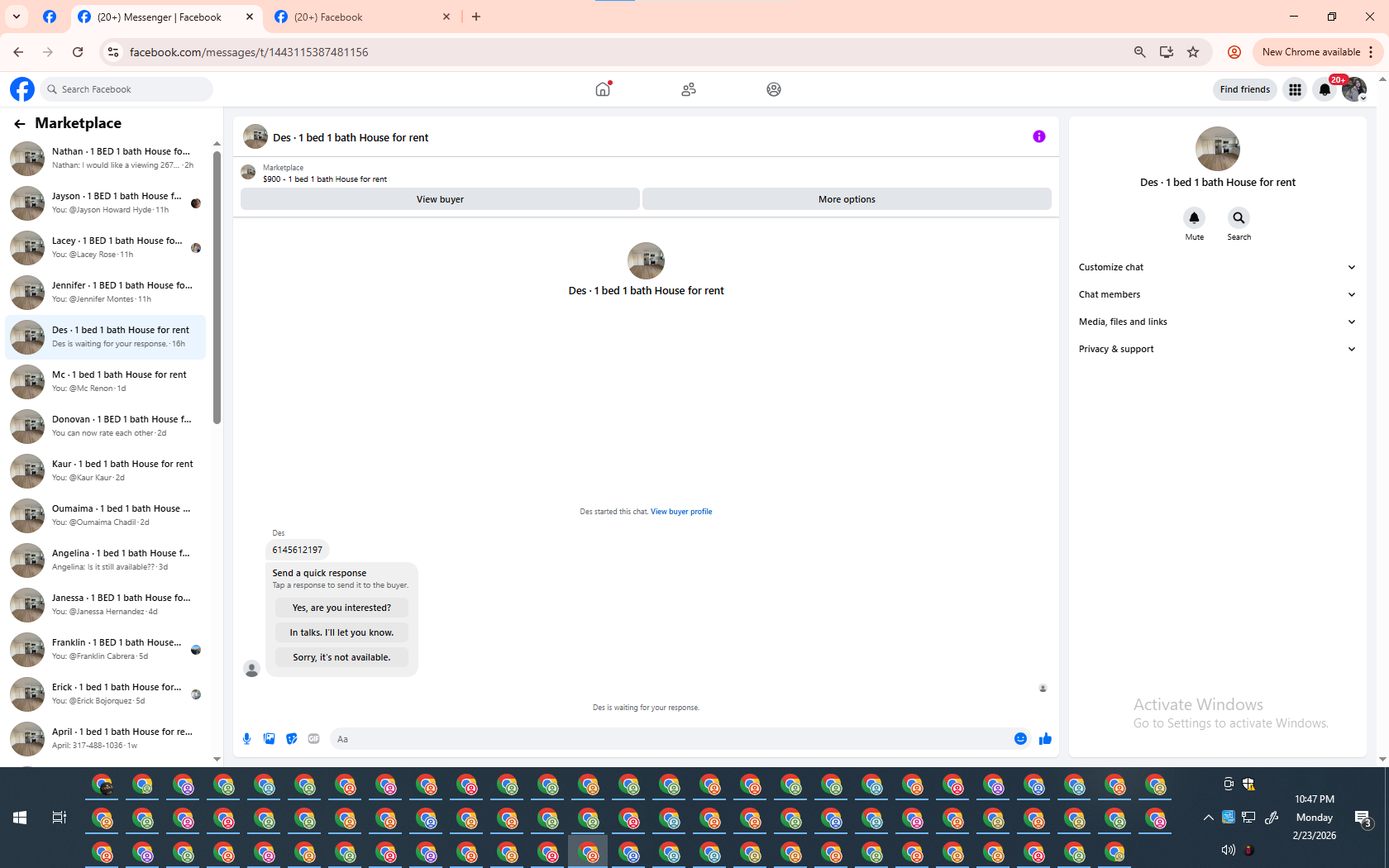This screenshot has height=868, width=1389.
Task: Open the taskbar volume control
Action: 1228,850
